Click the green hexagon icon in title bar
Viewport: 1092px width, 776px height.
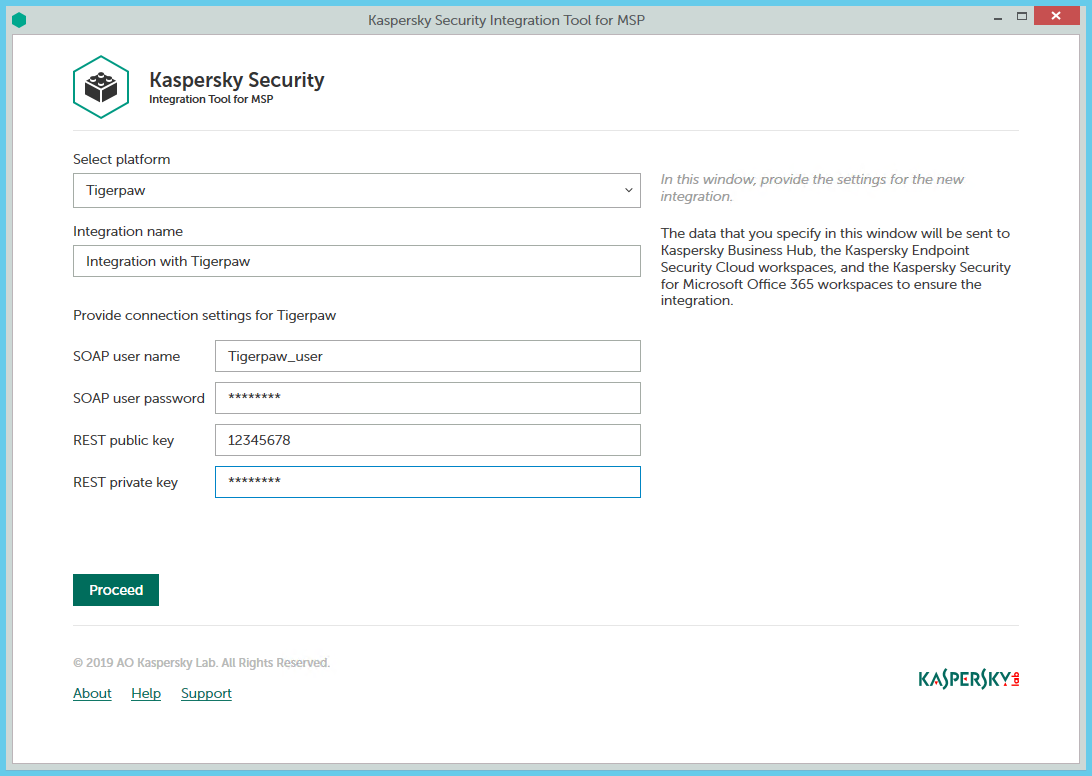tap(18, 19)
